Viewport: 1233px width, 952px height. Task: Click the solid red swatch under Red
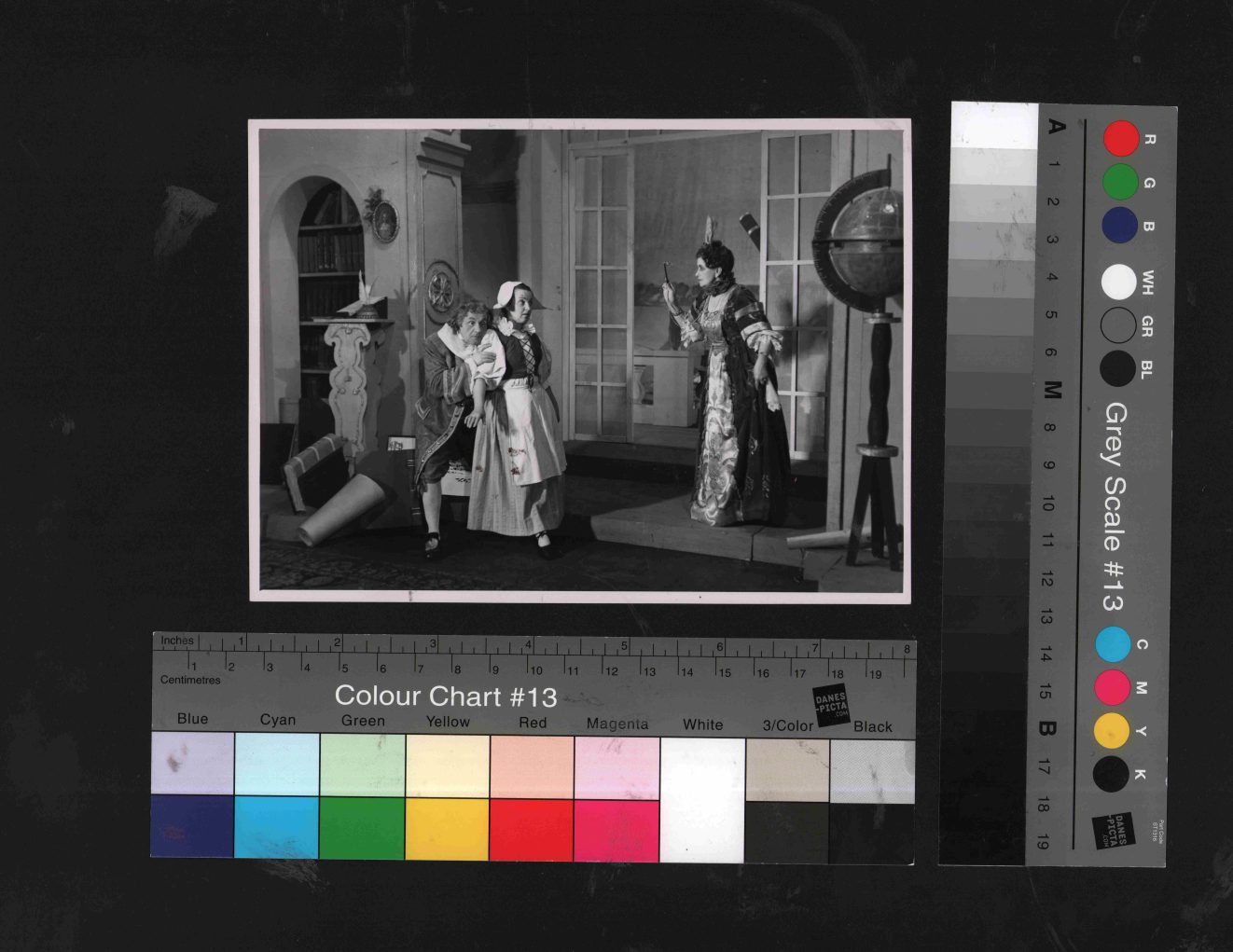[x=532, y=829]
